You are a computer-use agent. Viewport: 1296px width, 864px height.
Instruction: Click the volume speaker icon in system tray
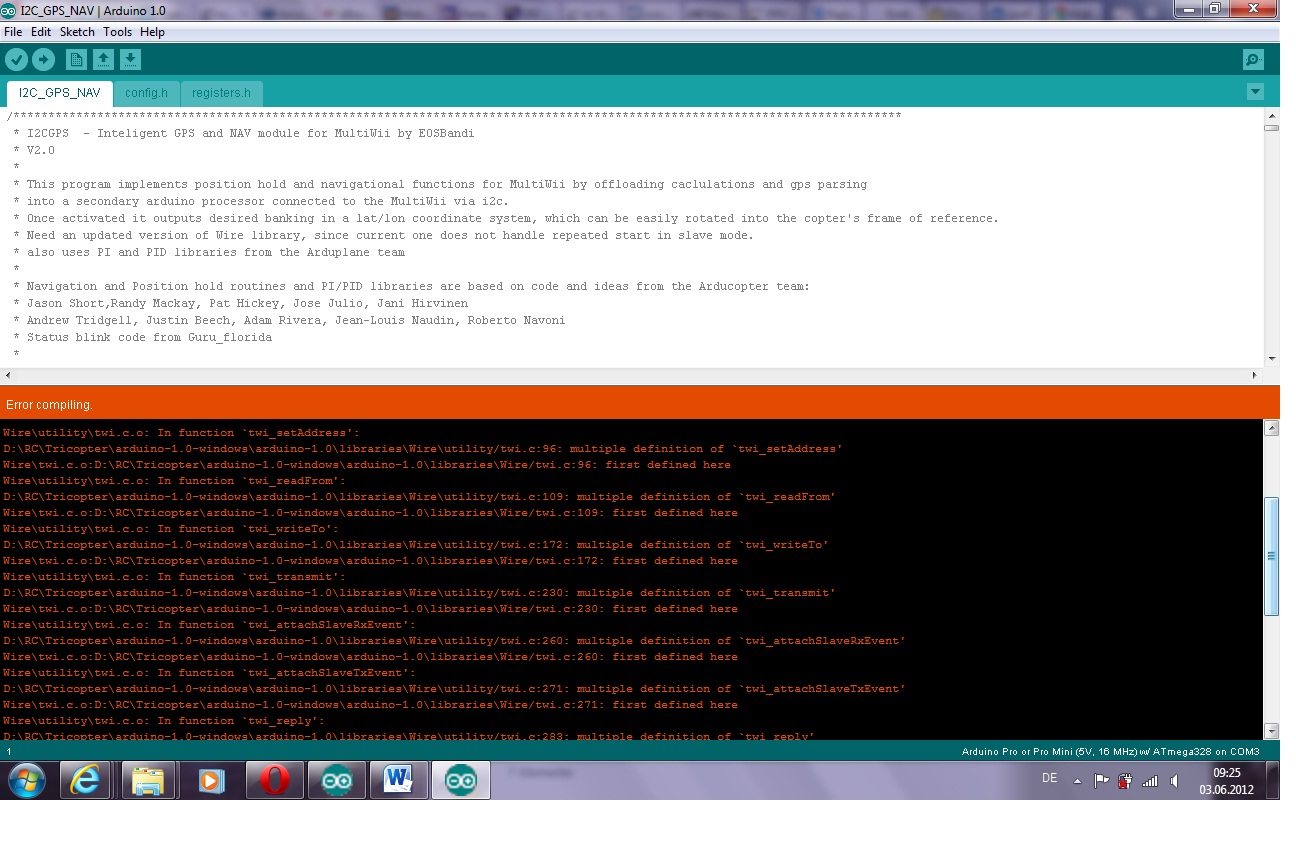(1174, 779)
